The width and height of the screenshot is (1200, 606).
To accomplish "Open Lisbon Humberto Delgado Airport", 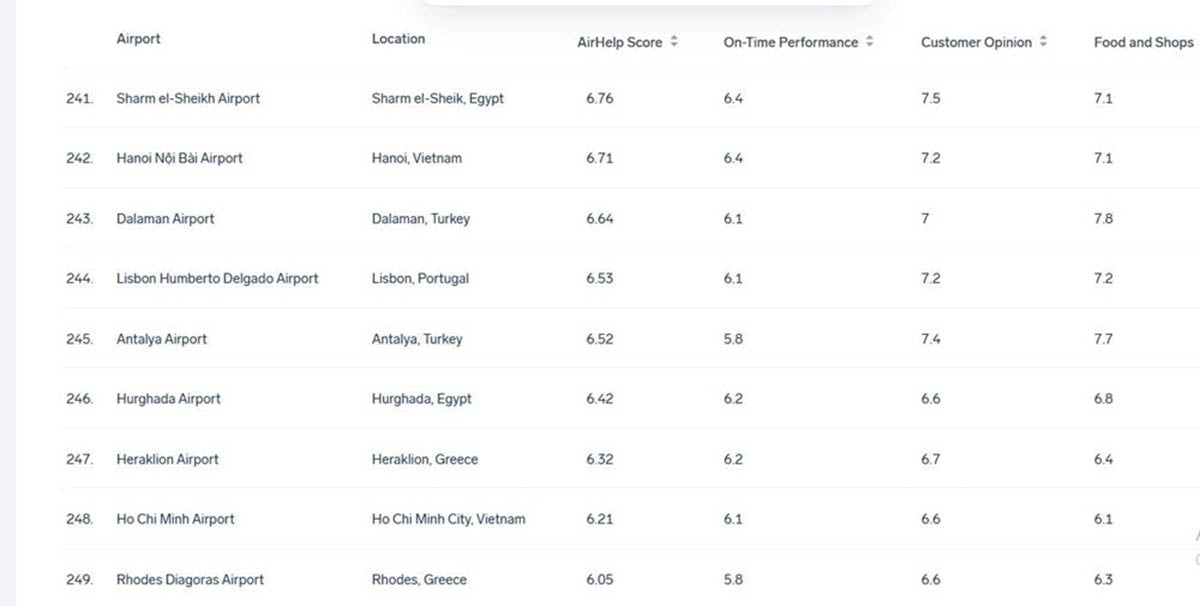I will (217, 278).
